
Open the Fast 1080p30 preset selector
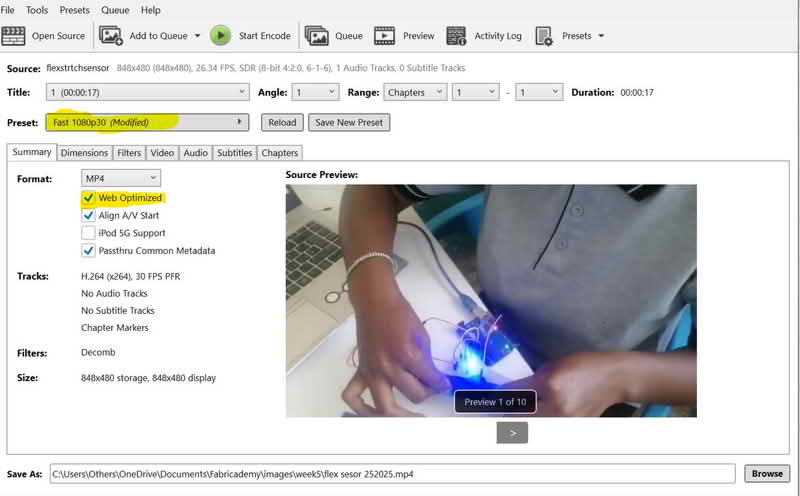click(148, 122)
